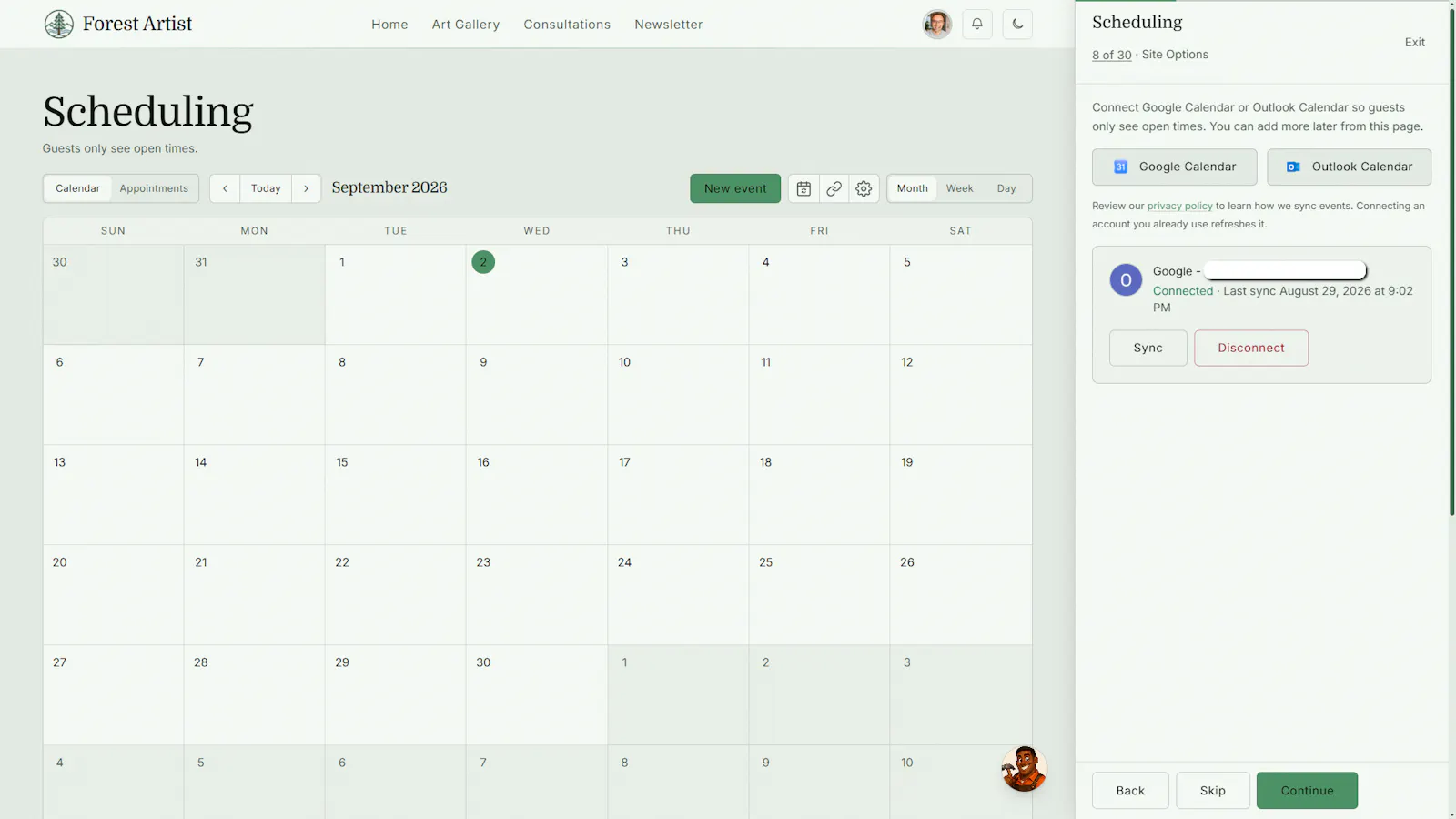Click the September 2026 month heading

(x=389, y=187)
